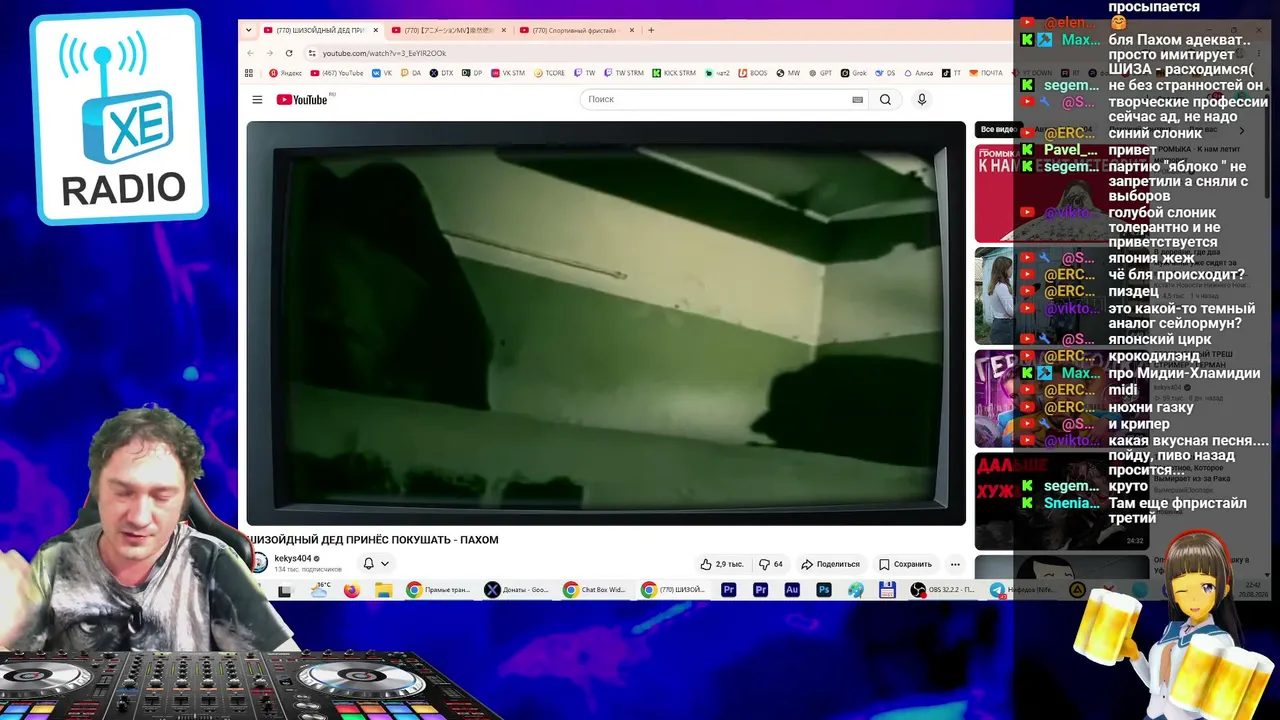
Task: Open the DTX bookmark
Action: 441,73
